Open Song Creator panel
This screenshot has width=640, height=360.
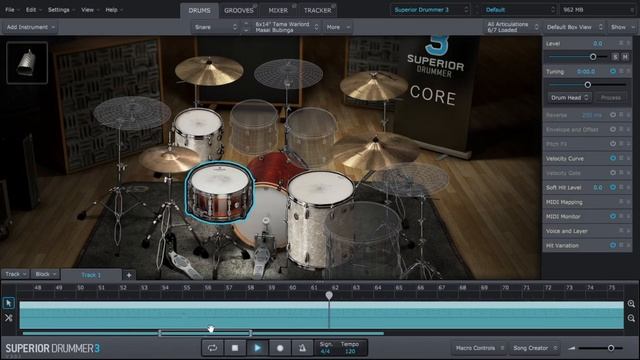(x=534, y=348)
